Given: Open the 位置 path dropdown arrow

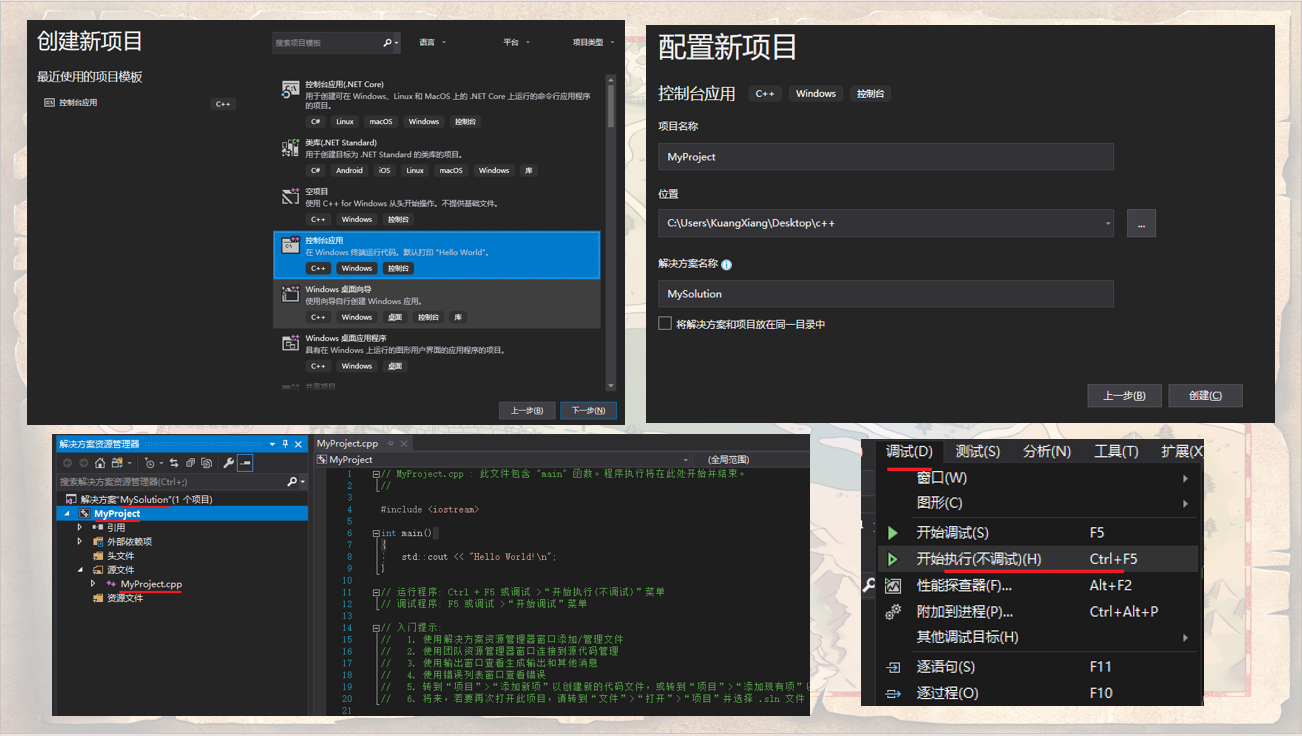Looking at the screenshot, I should pyautogui.click(x=1107, y=223).
